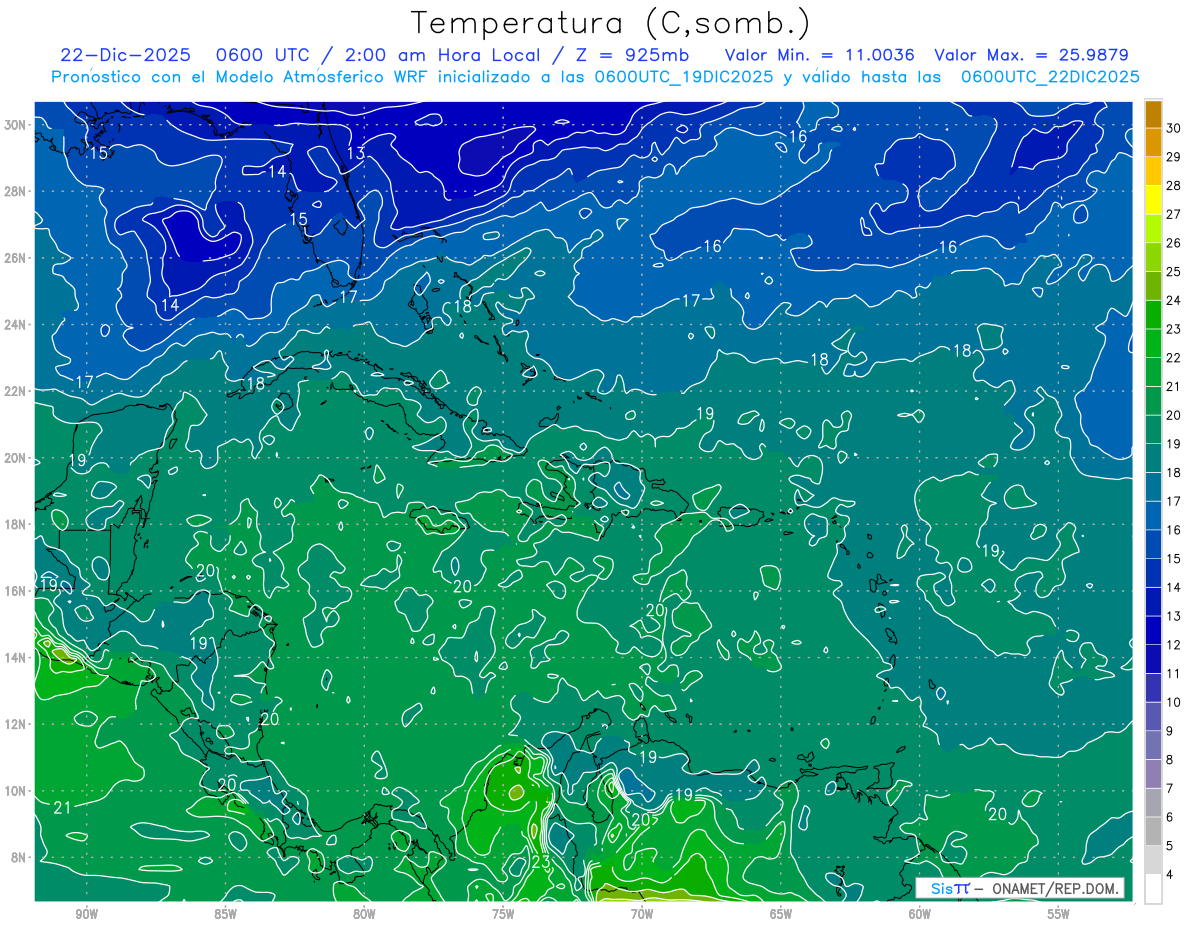Click the initialization stamp "0600UTC_19DIC2025"

tap(683, 77)
